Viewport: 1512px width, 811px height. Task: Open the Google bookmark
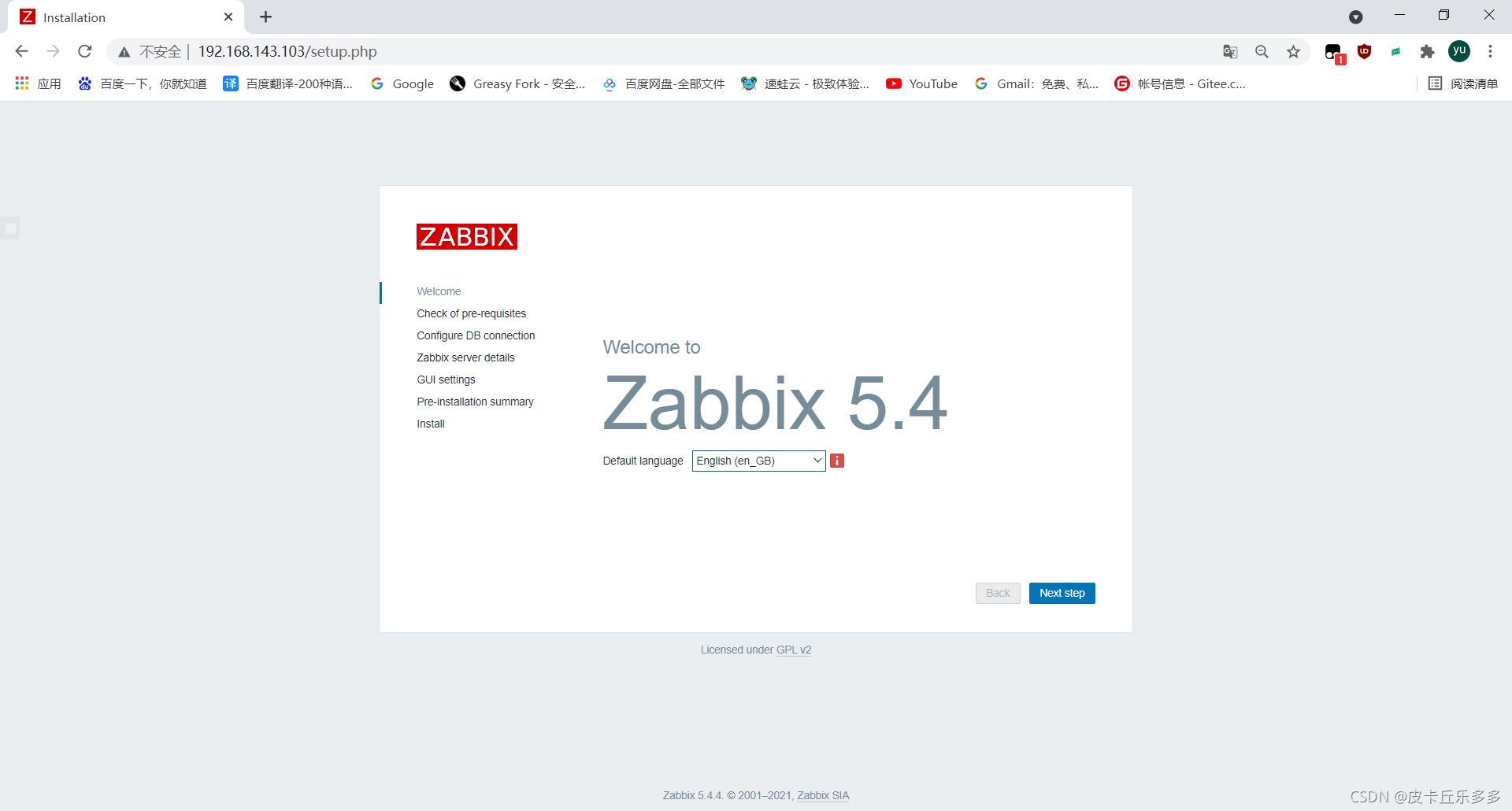[x=402, y=83]
